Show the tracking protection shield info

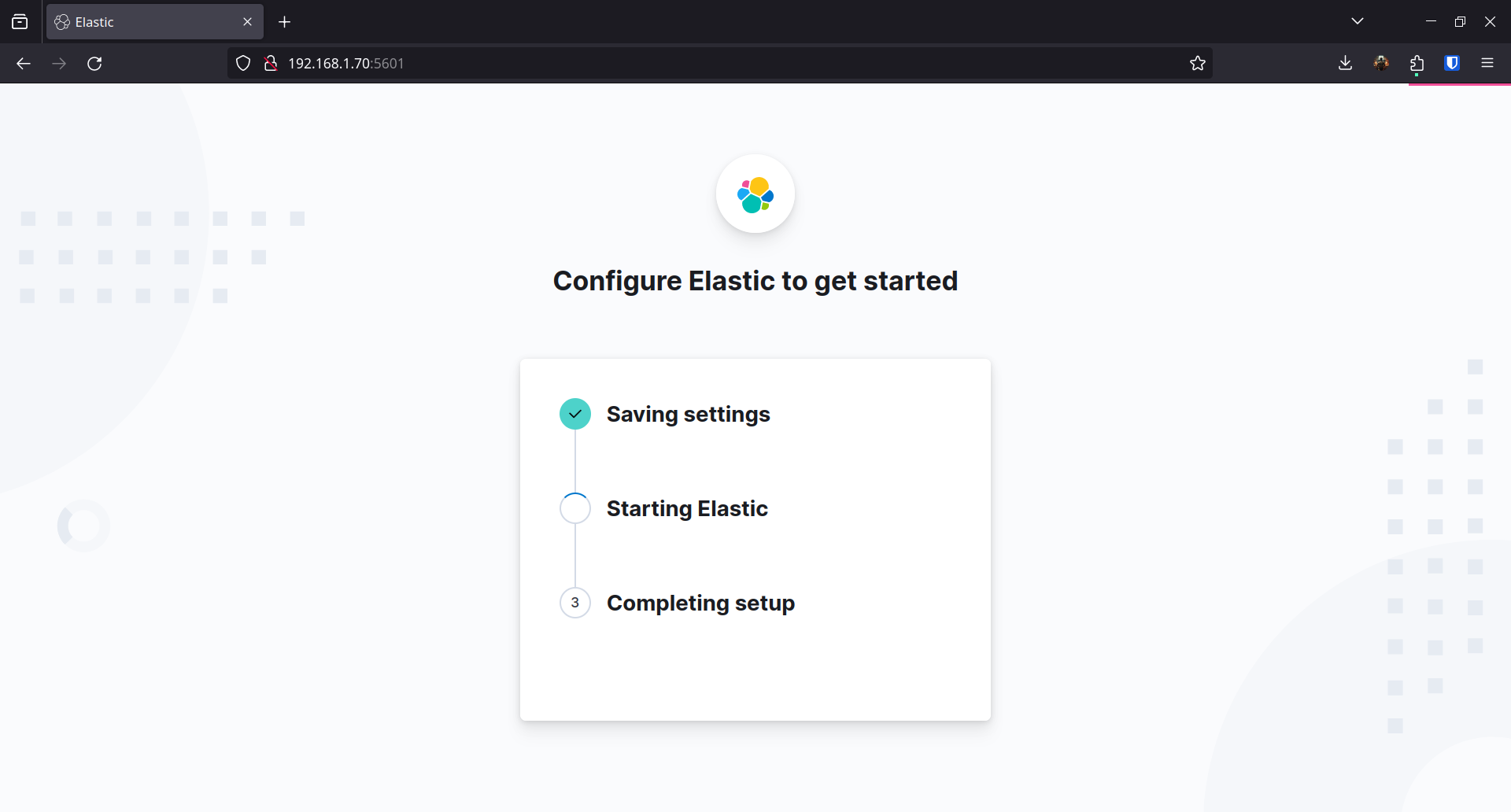243,64
